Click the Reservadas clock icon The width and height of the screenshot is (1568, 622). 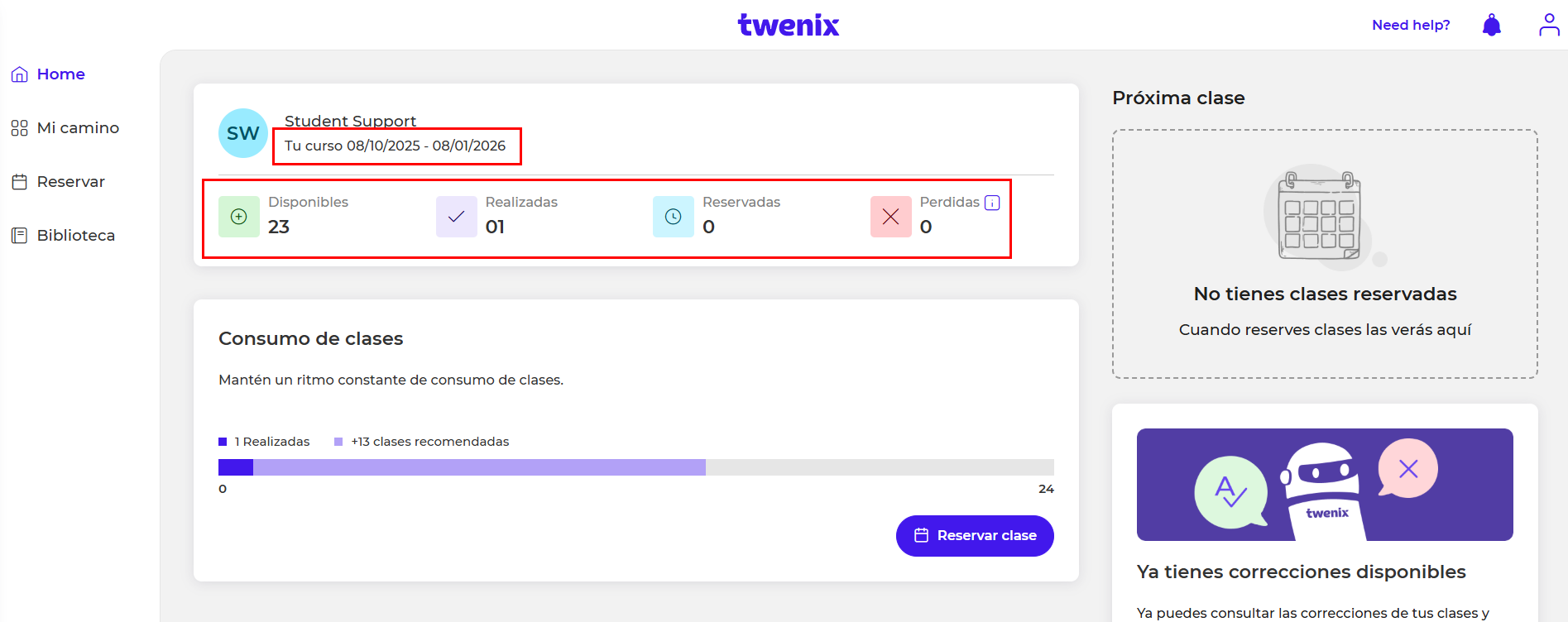674,217
